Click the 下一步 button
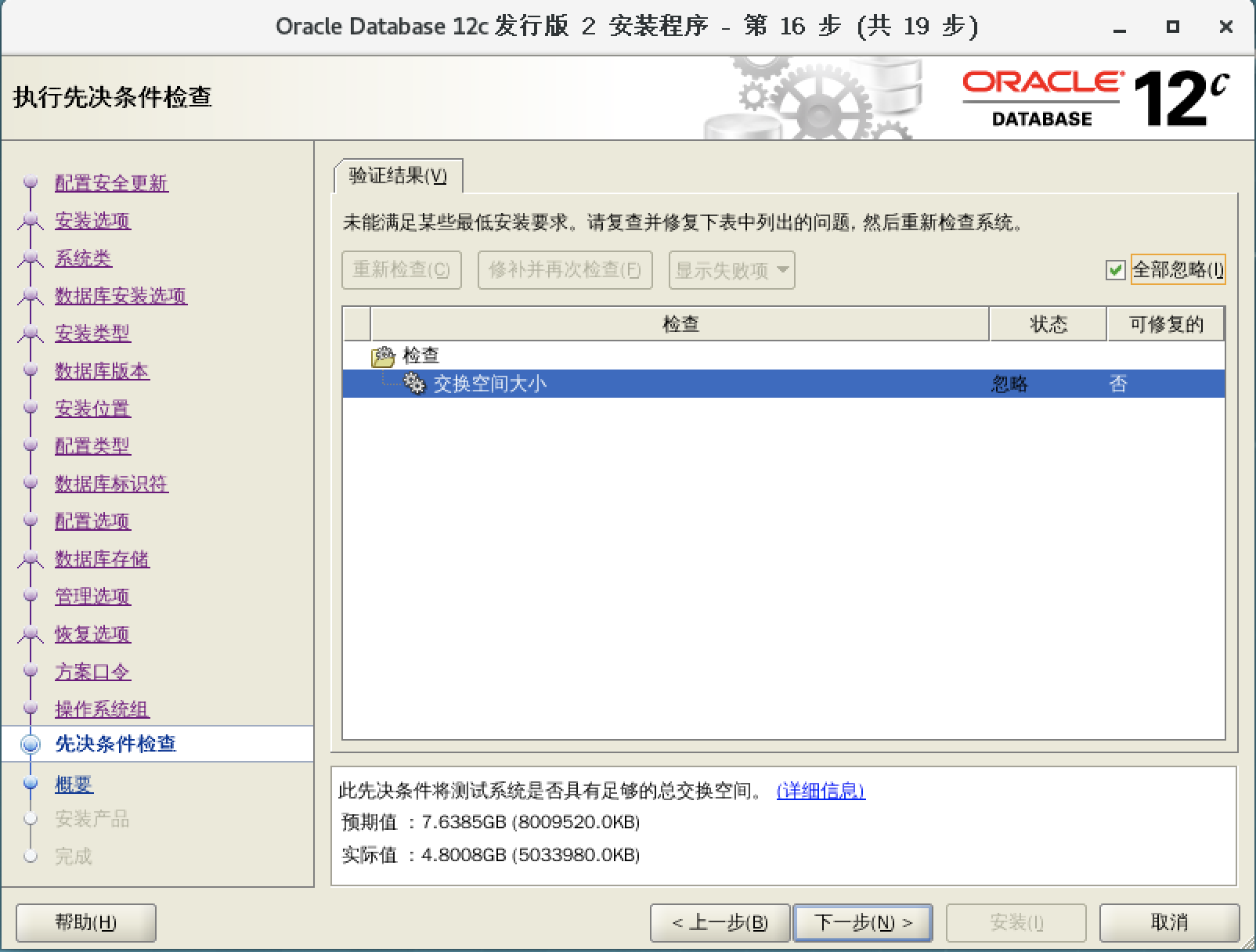 pos(861,922)
